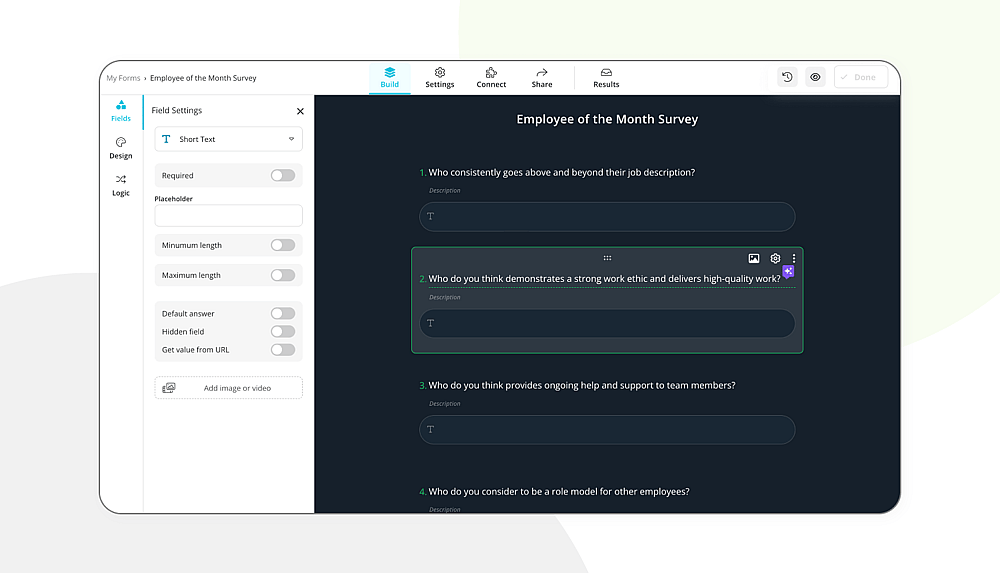Turn on Default answer toggle
Screen dimensions: 1000x573
coord(283,313)
